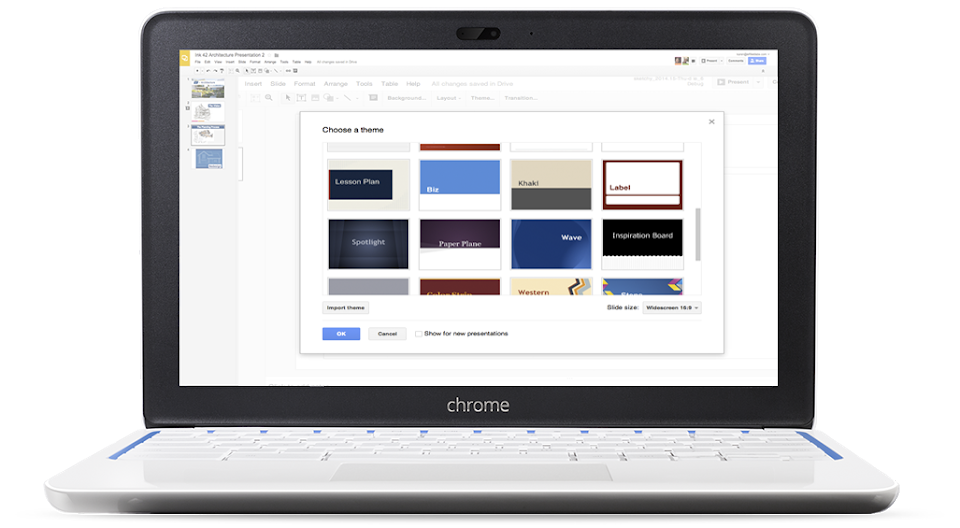The height and width of the screenshot is (528, 960).
Task: Click the theme list scrollbar
Action: pos(698,235)
